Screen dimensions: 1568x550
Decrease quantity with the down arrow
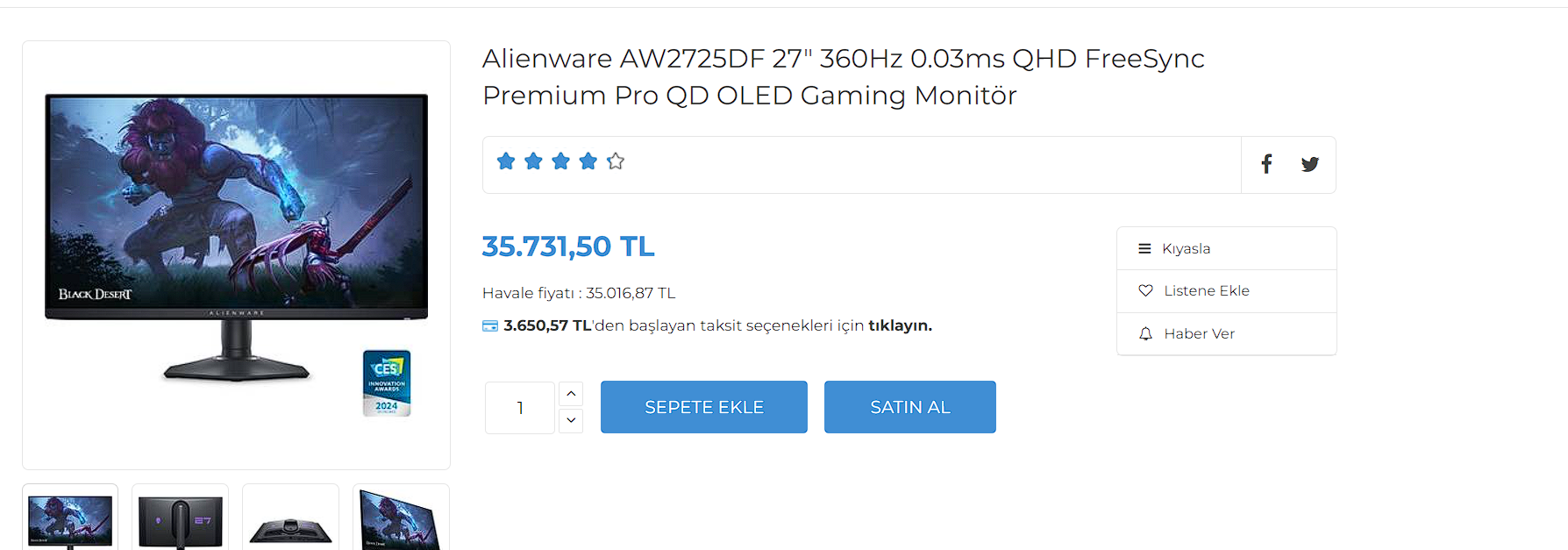coord(571,420)
